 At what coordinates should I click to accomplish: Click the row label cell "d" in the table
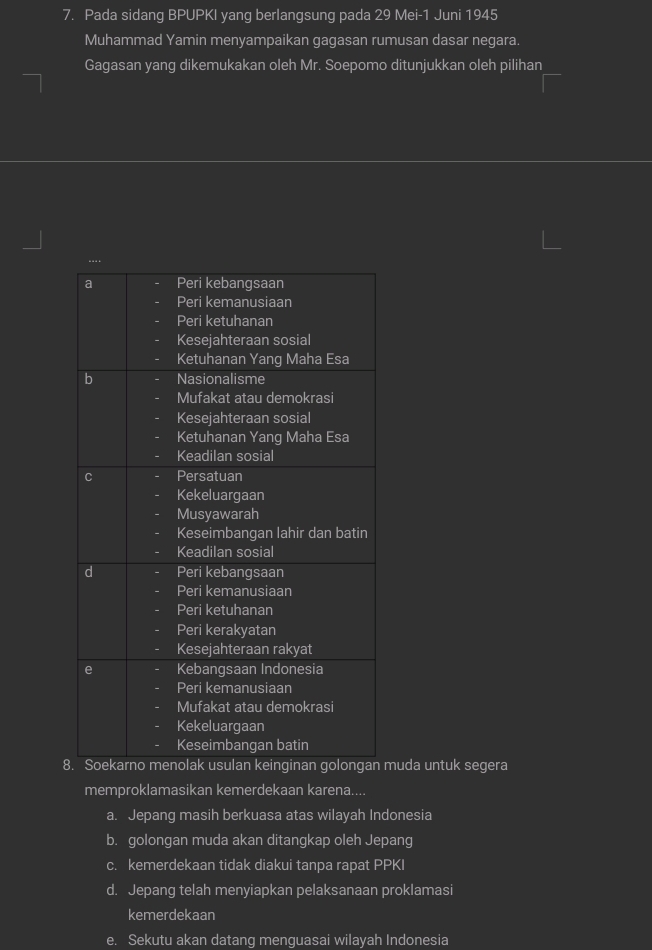click(102, 611)
